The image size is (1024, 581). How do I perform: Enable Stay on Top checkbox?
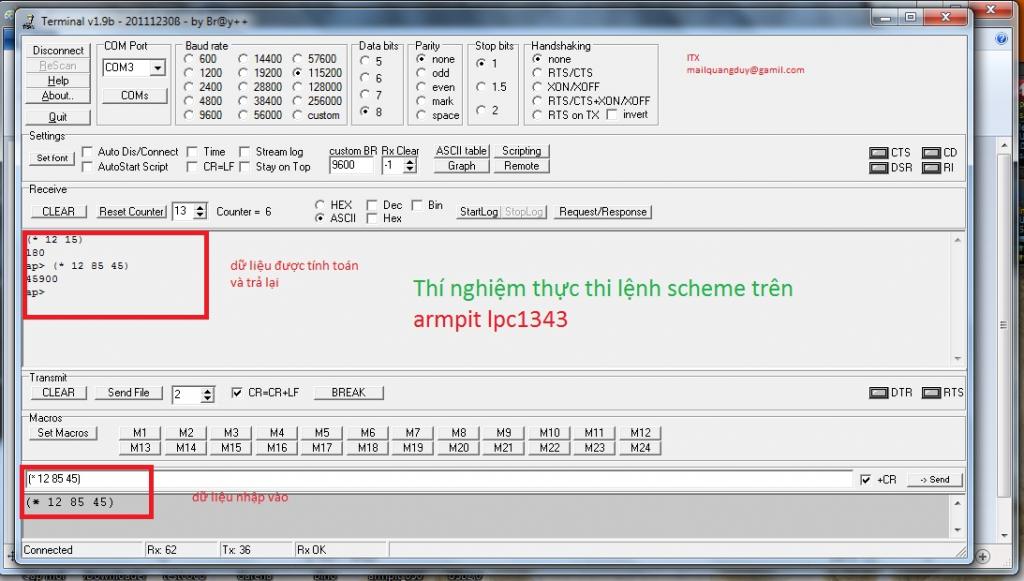point(244,166)
